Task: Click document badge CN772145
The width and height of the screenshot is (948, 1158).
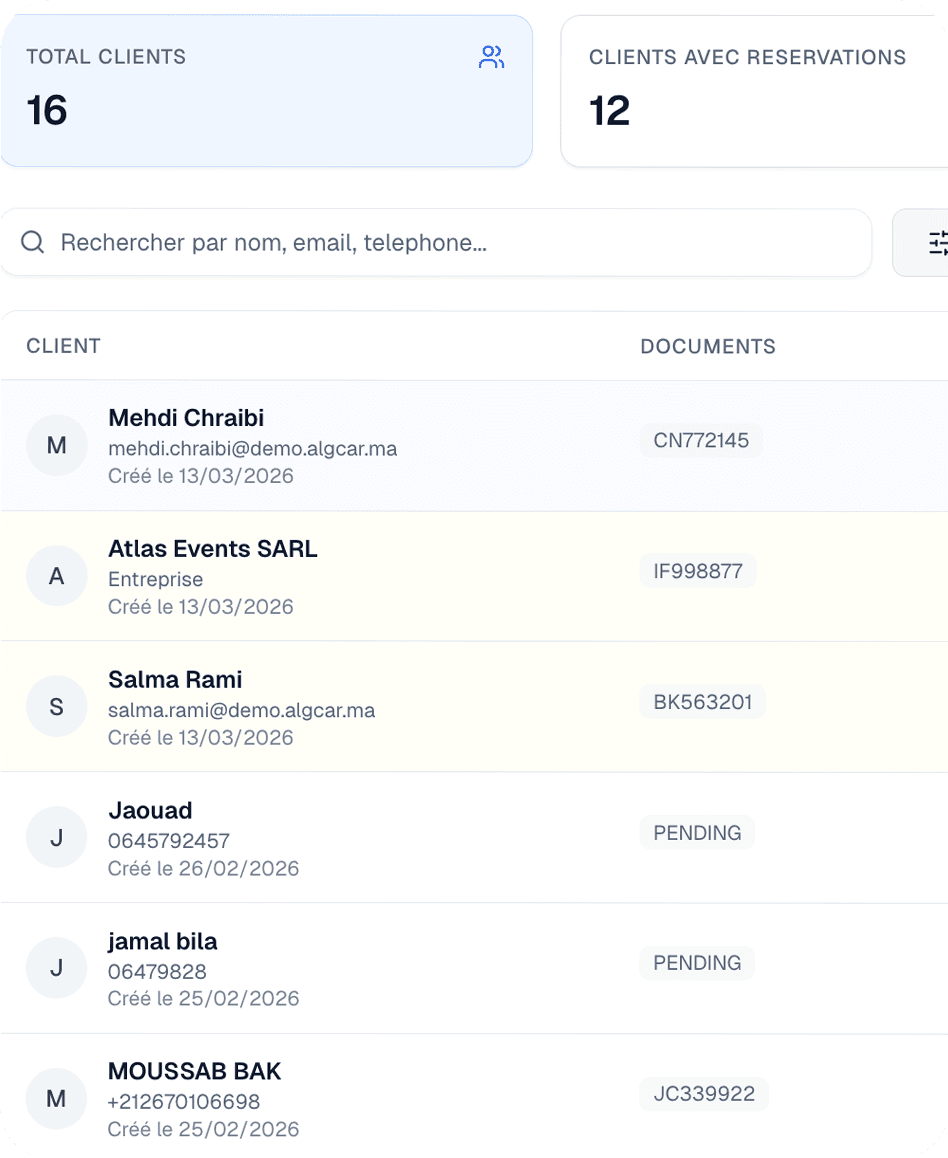Action: (x=701, y=440)
